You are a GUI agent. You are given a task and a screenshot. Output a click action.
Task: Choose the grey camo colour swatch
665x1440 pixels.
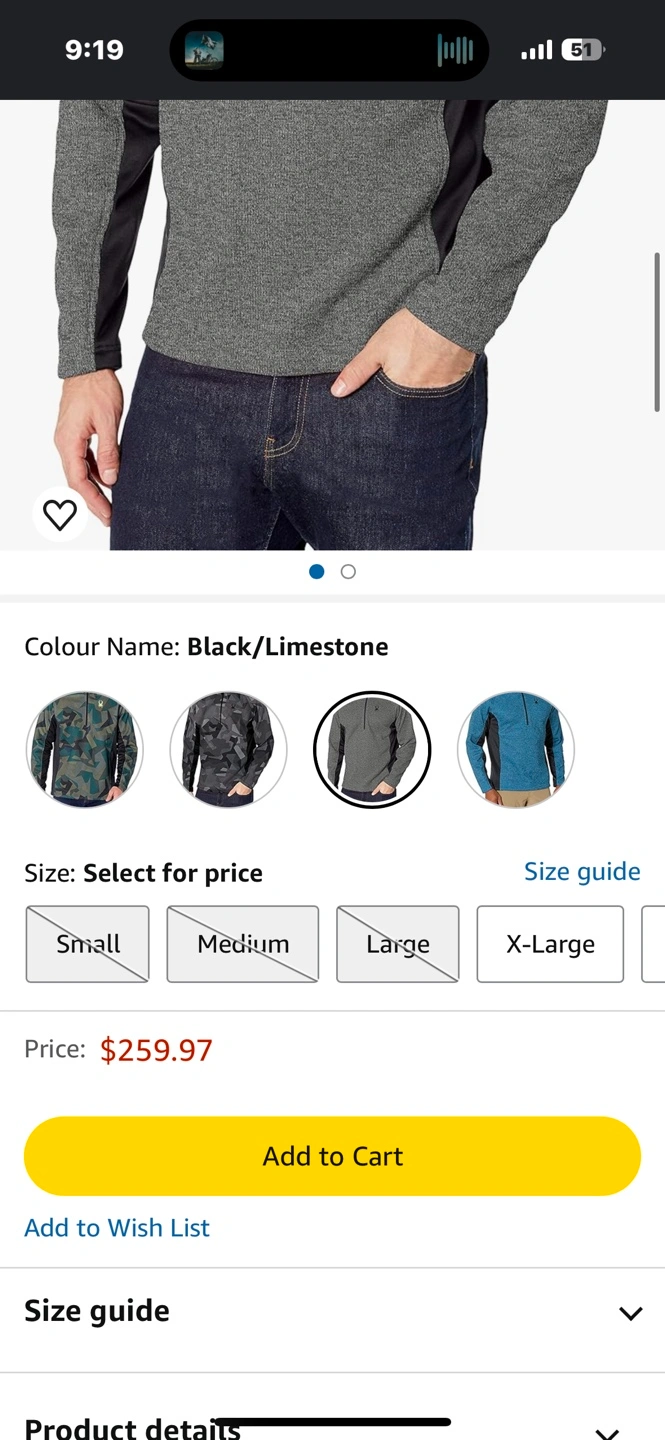coord(228,749)
